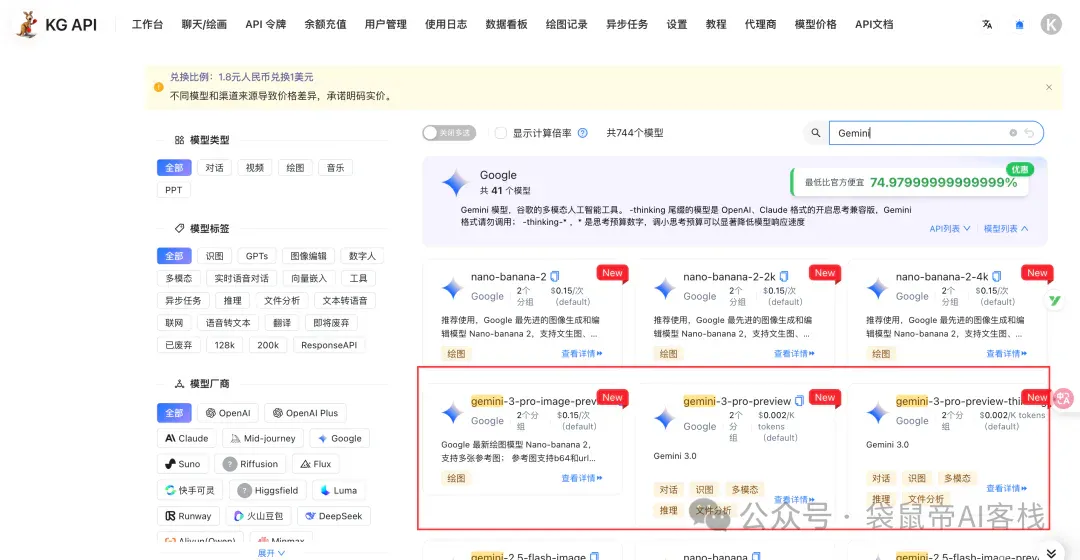Open the API文档 menu
1080x560 pixels.
[874, 24]
